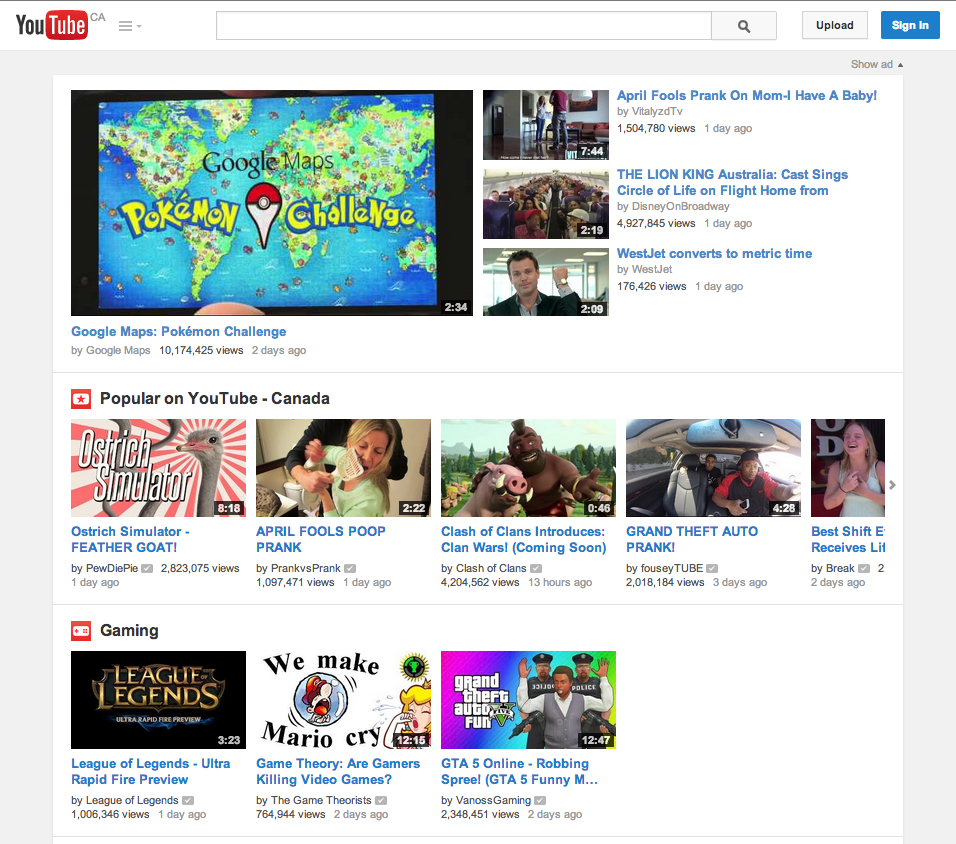The image size is (956, 844).
Task: Click the verified badge beside fouseyTUBE
Action: click(x=712, y=568)
